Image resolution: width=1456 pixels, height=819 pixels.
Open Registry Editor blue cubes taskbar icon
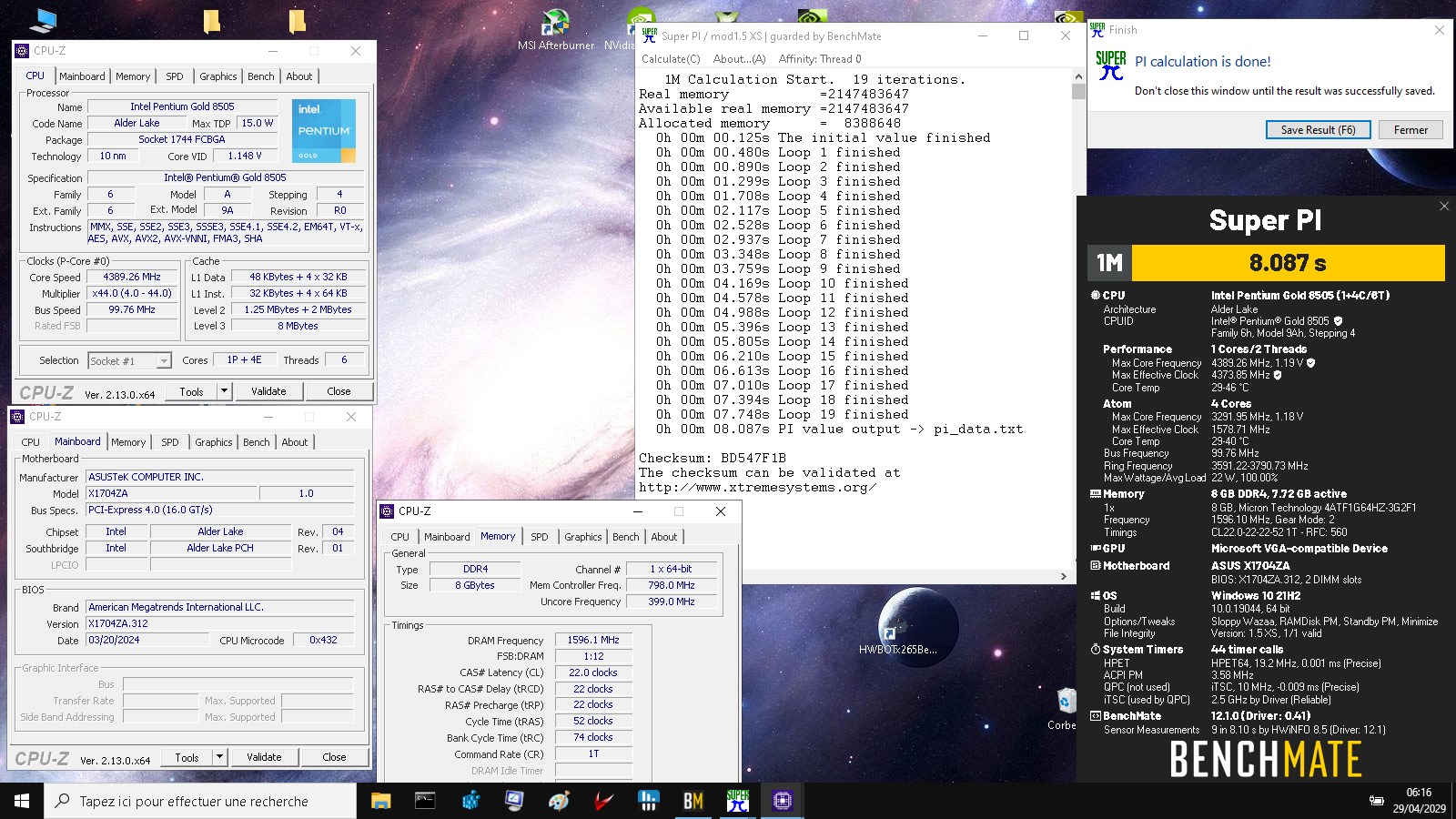(470, 801)
